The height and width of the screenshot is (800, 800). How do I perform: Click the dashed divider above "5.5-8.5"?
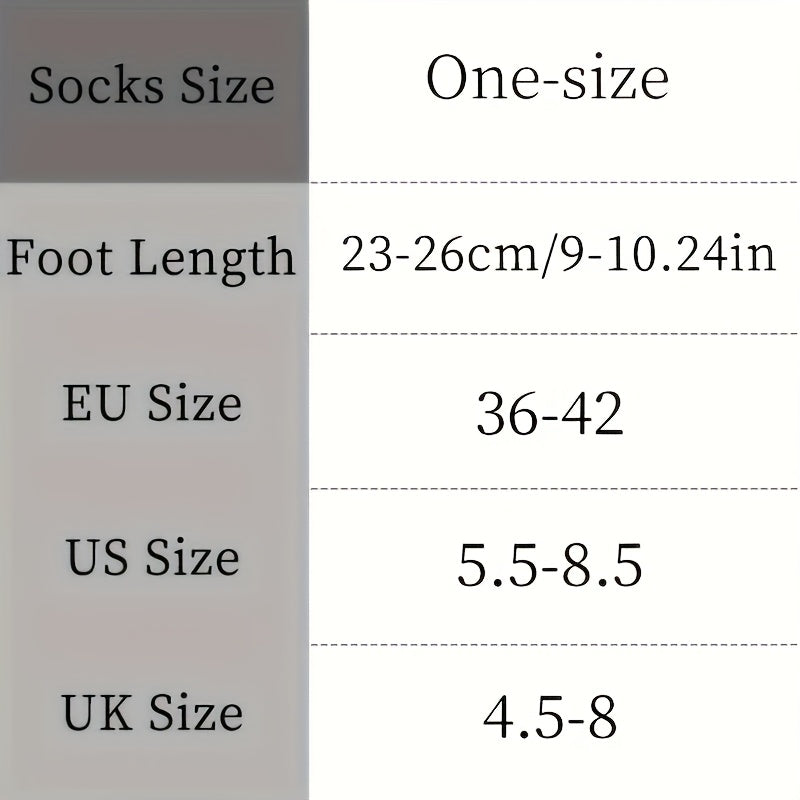click(555, 489)
